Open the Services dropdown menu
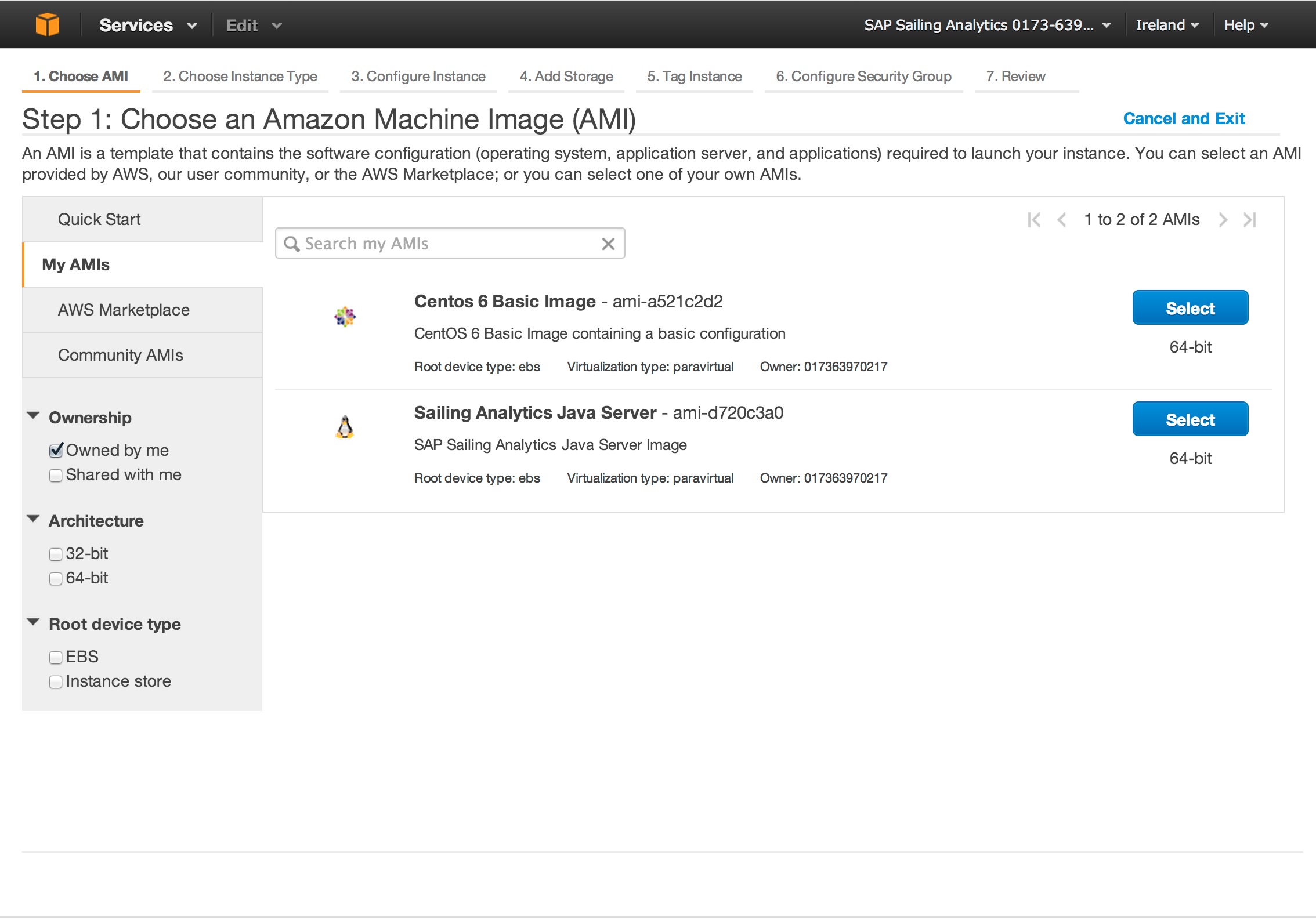1316x921 pixels. pyautogui.click(x=147, y=25)
